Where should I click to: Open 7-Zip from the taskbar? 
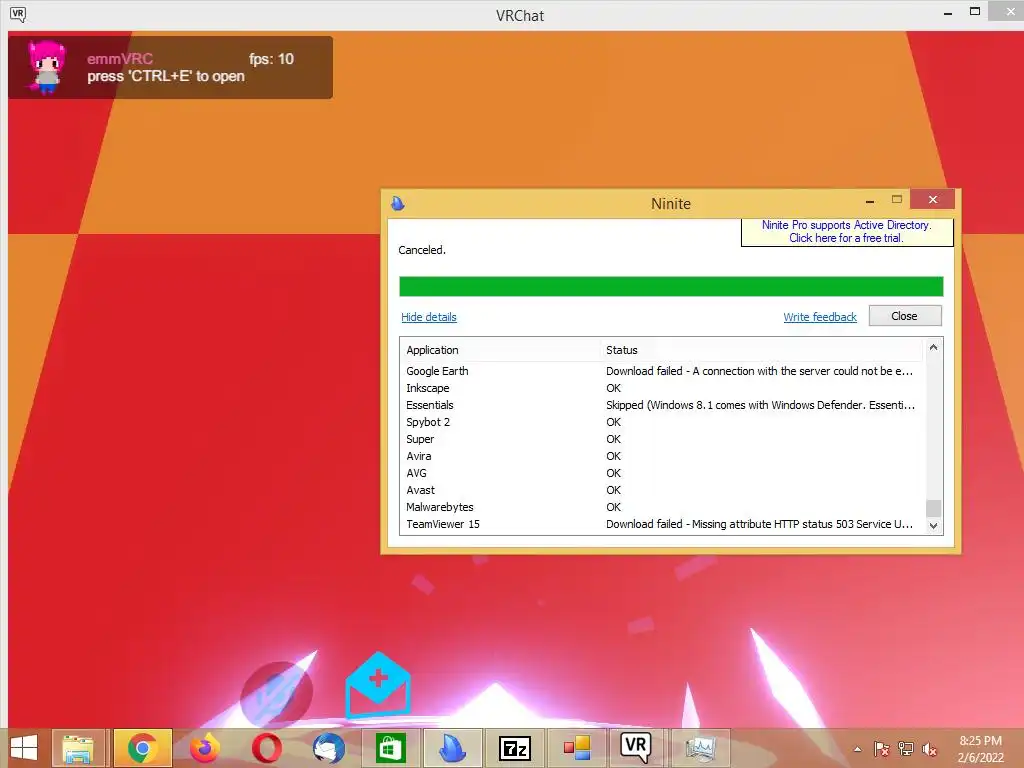click(515, 748)
